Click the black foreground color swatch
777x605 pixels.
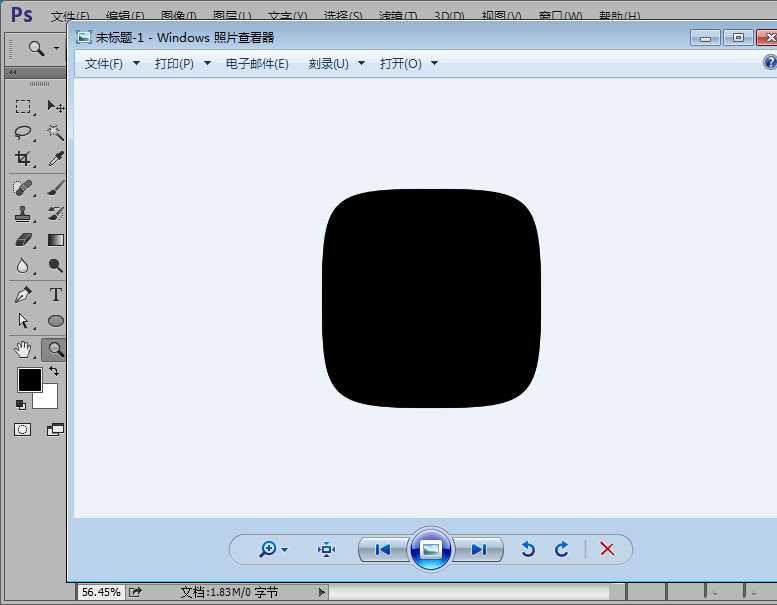pyautogui.click(x=29, y=380)
